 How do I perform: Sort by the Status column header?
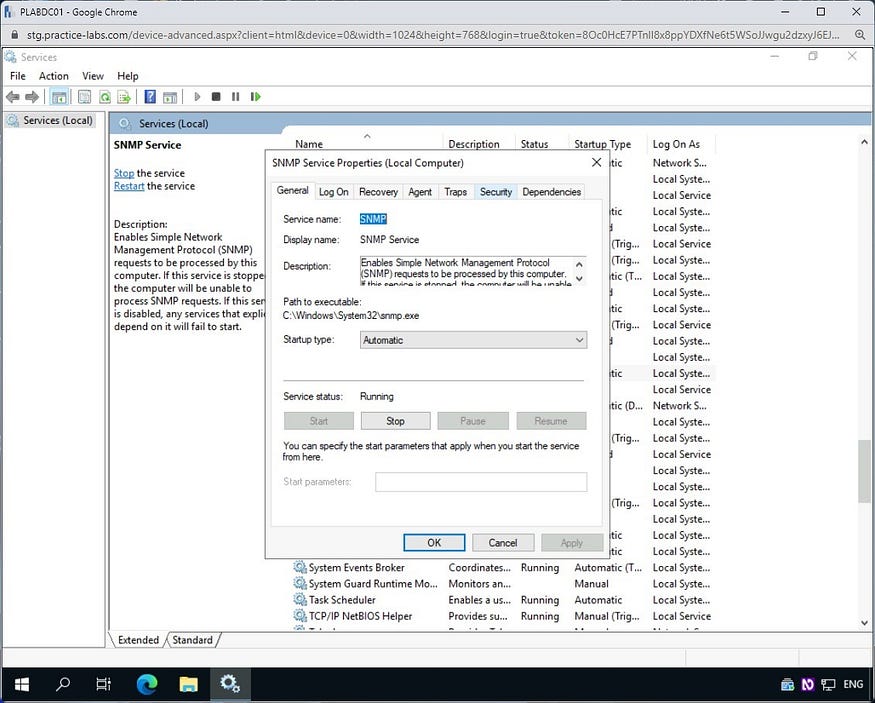click(541, 144)
